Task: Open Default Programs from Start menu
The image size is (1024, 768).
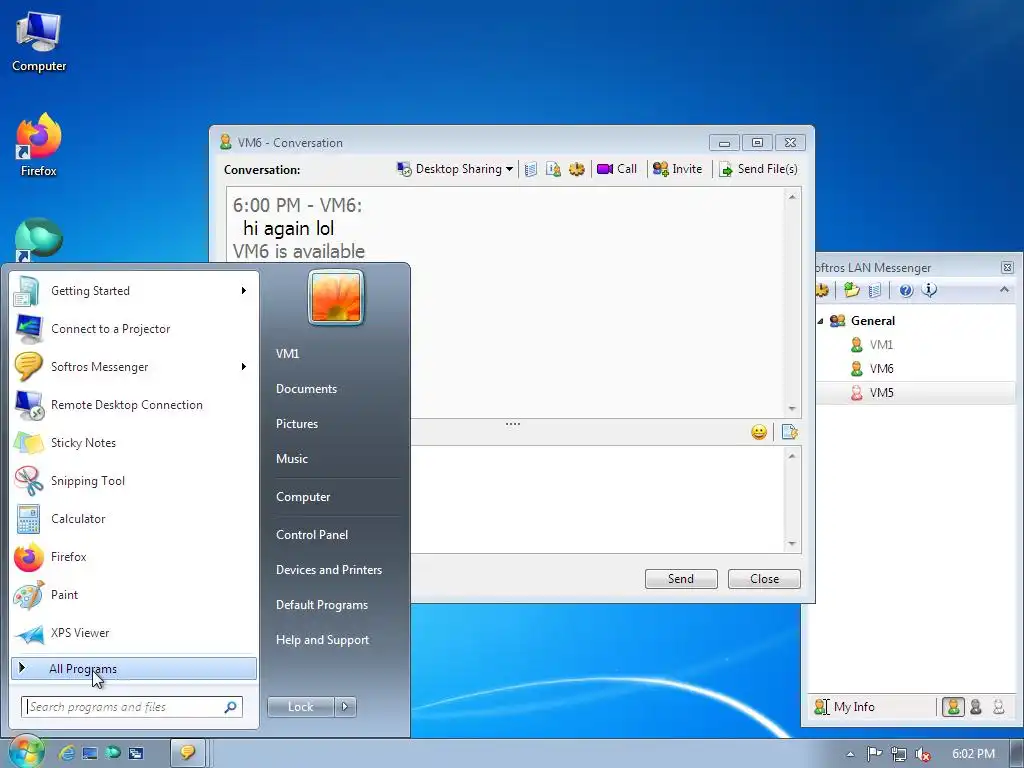Action: click(x=321, y=605)
